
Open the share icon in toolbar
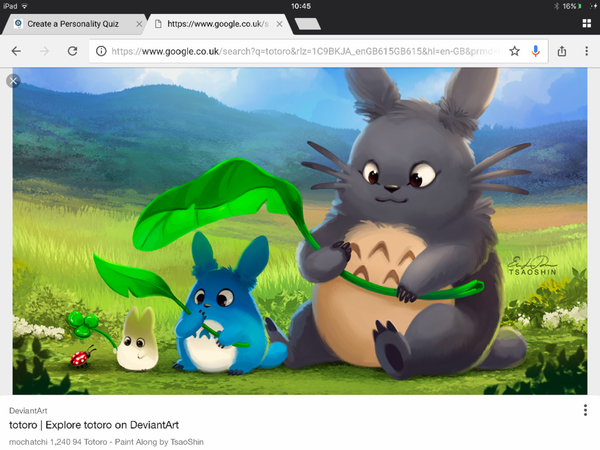[562, 51]
